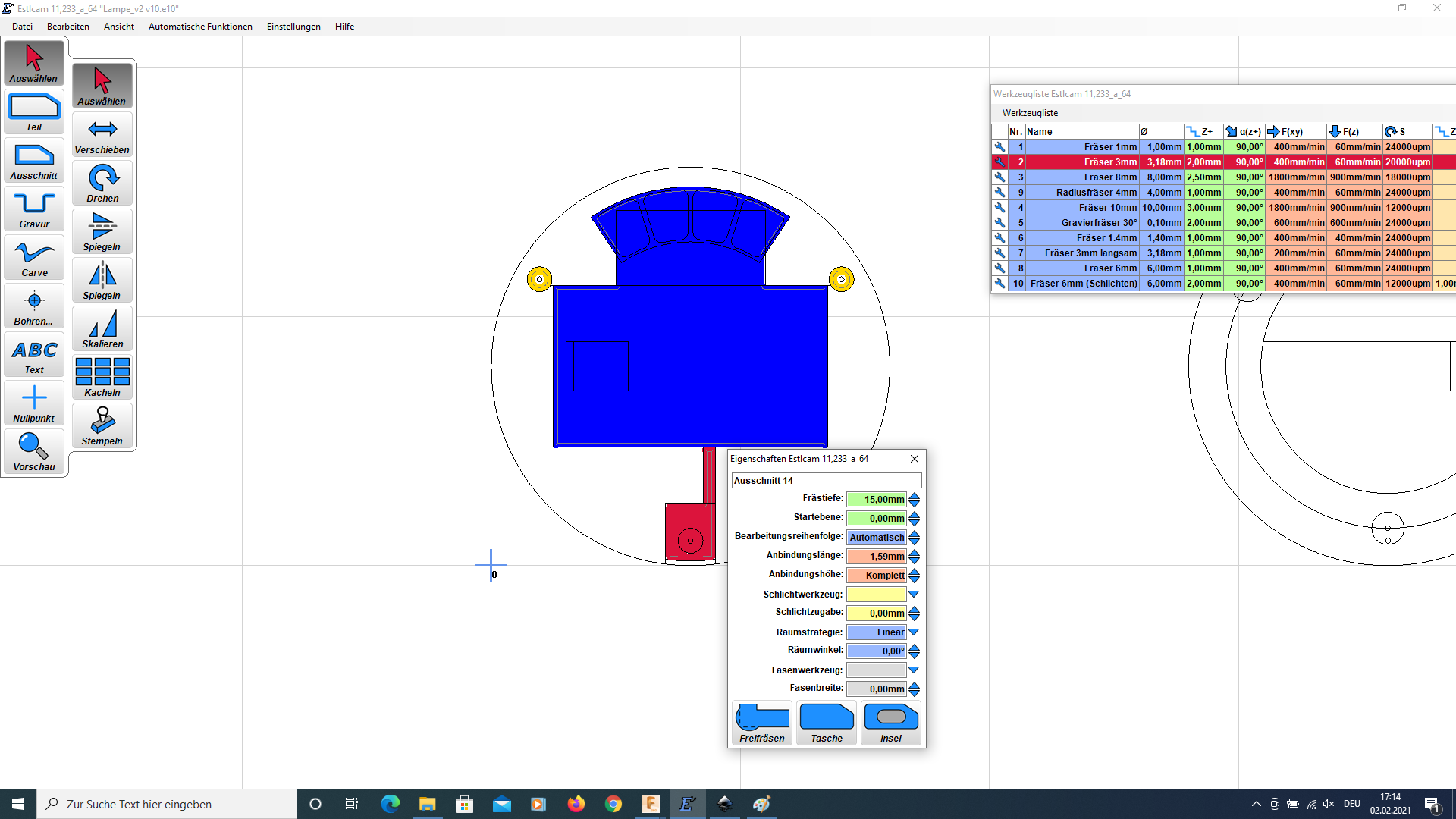Select the Skalieren scale tool
This screenshot has height=819, width=1456.
[x=102, y=329]
